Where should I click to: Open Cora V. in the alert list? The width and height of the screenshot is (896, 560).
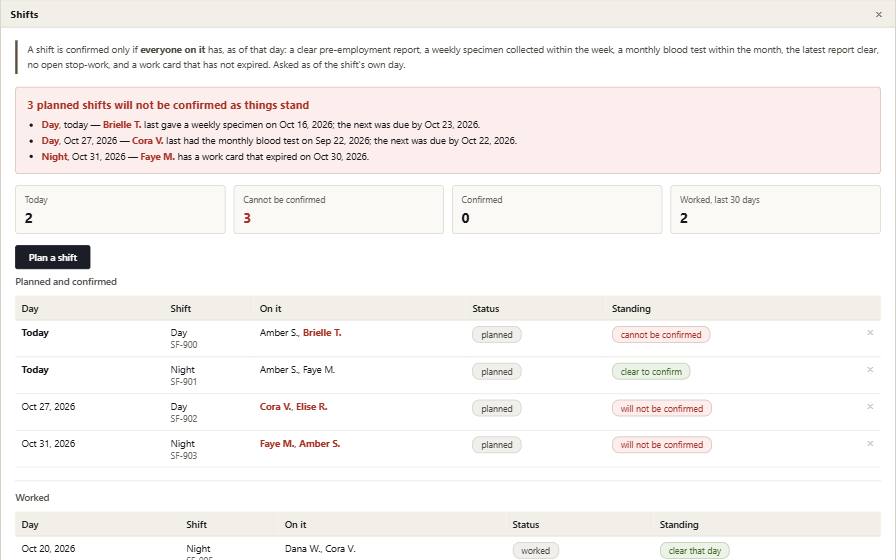(x=147, y=141)
